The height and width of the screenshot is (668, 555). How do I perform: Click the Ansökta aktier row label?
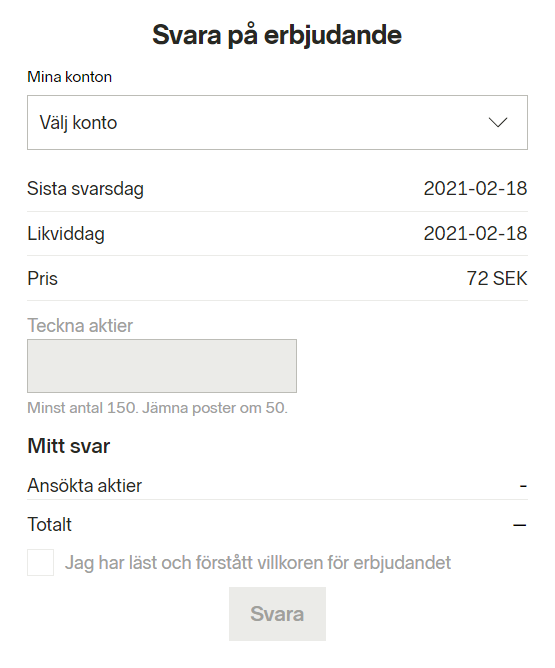pos(84,486)
